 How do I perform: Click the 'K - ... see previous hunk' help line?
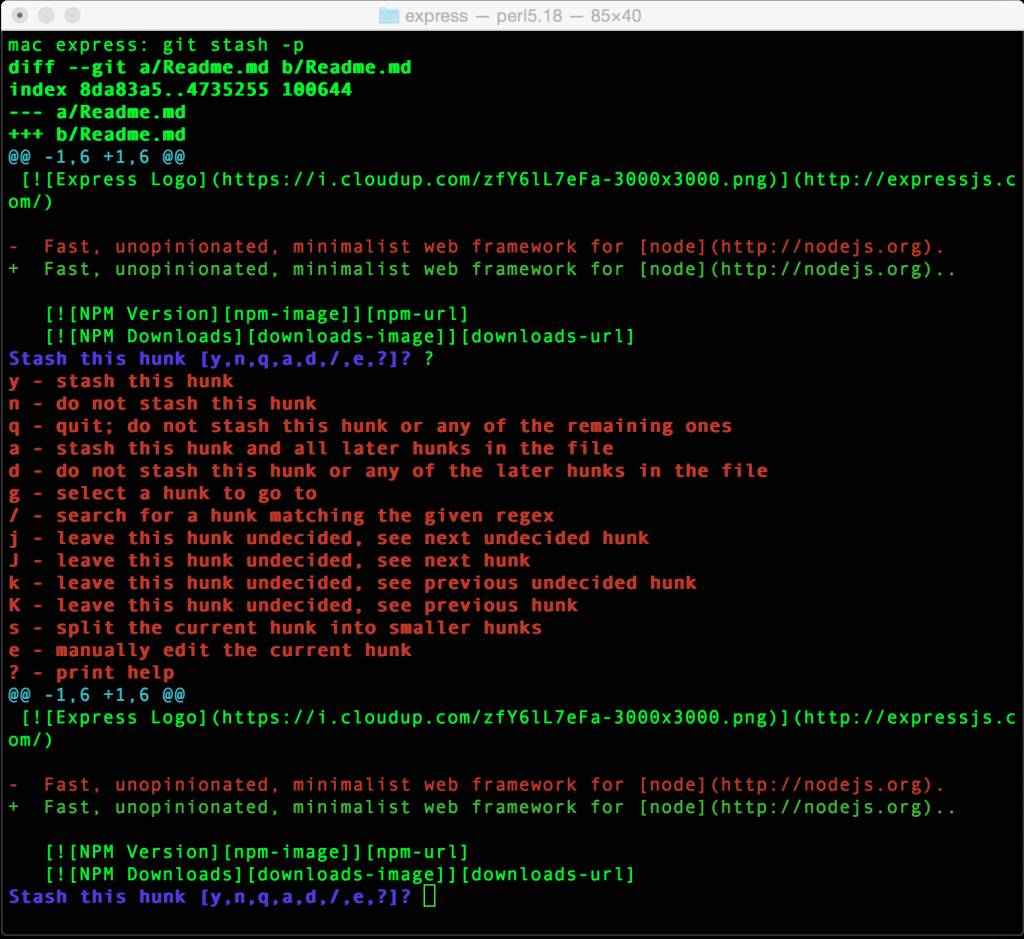[293, 605]
